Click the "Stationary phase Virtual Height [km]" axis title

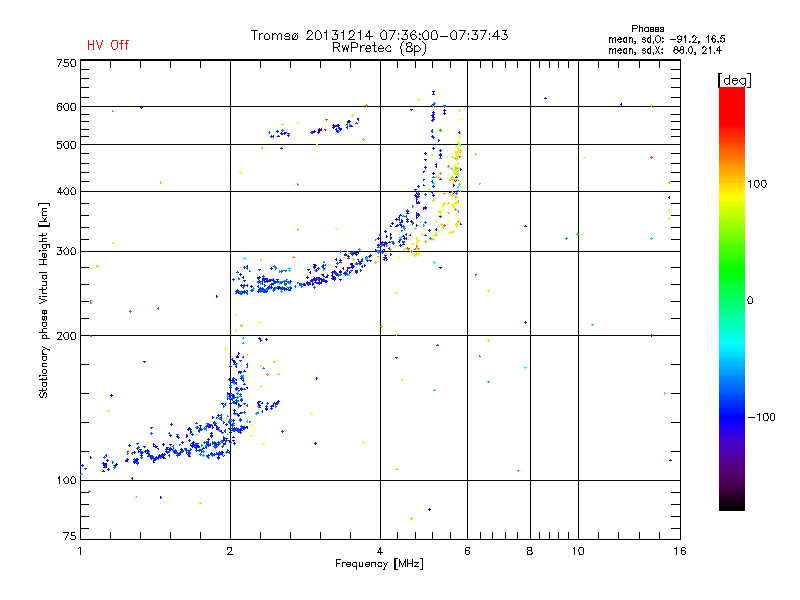[x=44, y=300]
